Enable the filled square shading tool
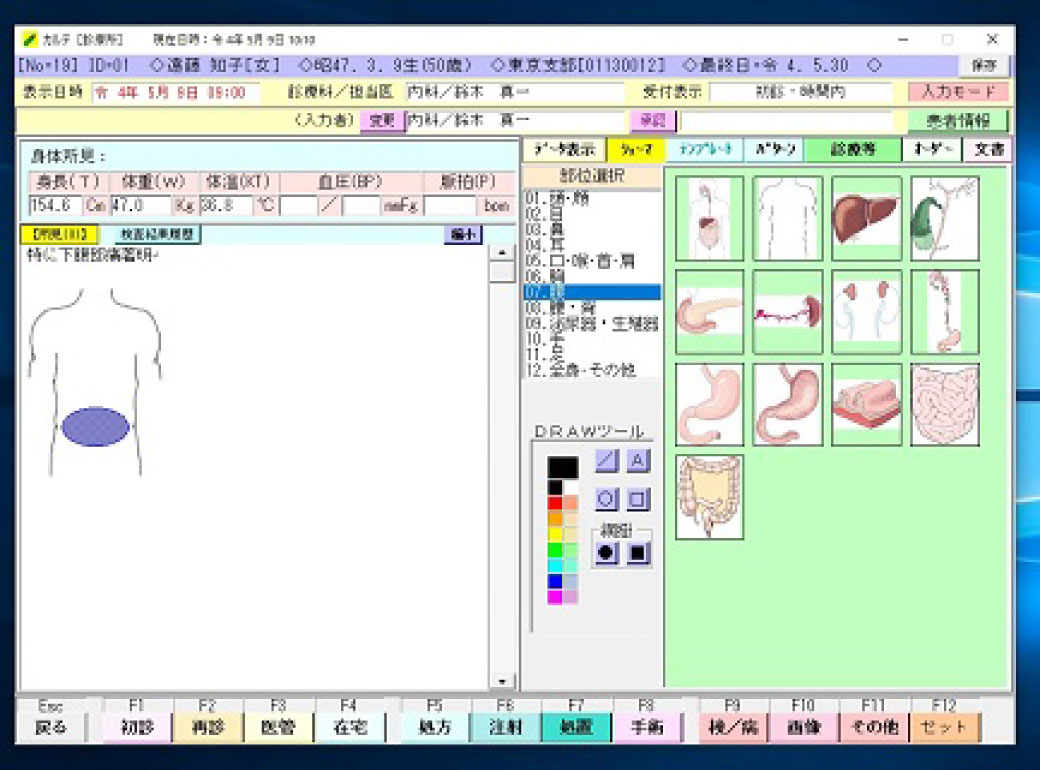Image resolution: width=1040 pixels, height=770 pixels. (x=638, y=552)
